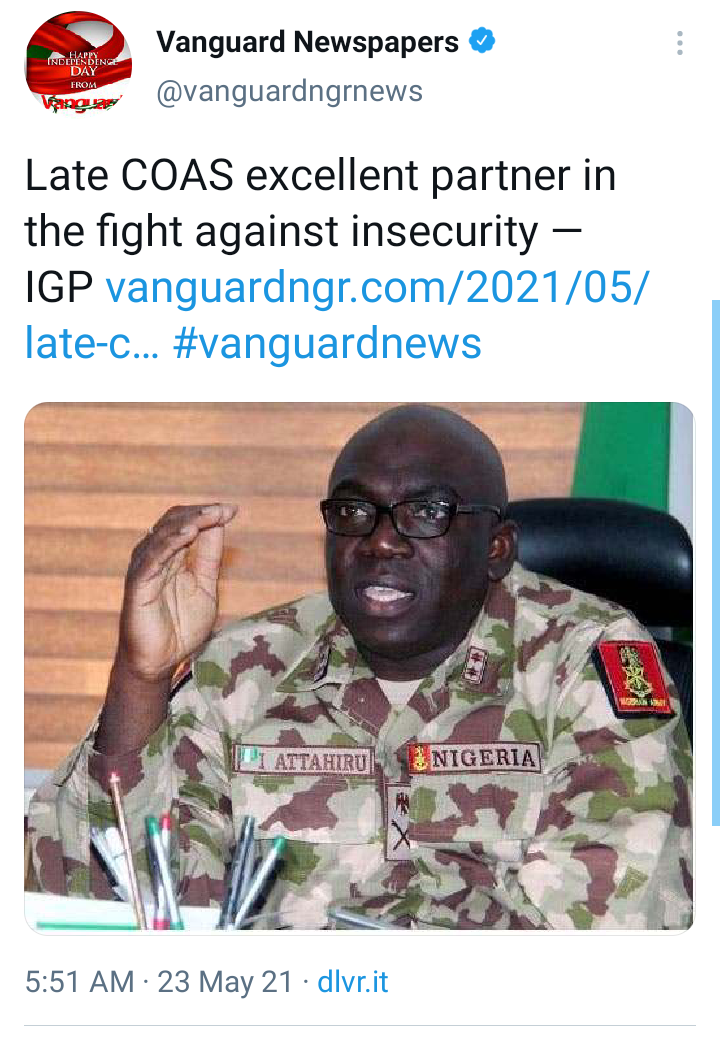Open the #vanguardnews hashtag

(327, 343)
